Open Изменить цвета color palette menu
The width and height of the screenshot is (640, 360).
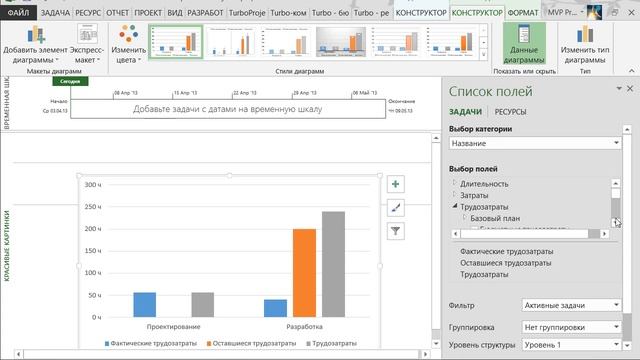pos(129,45)
